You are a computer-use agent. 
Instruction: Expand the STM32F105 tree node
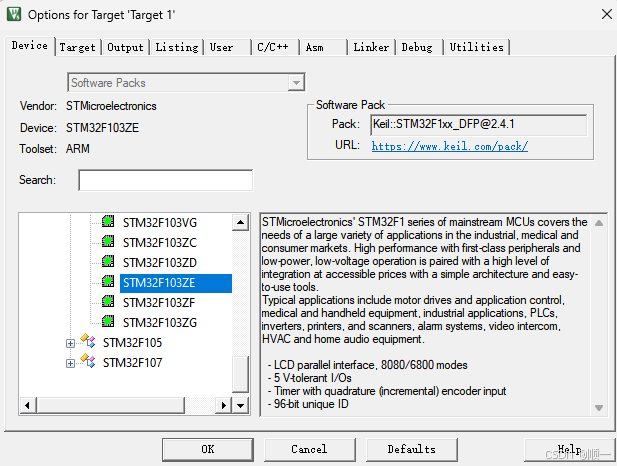point(70,344)
